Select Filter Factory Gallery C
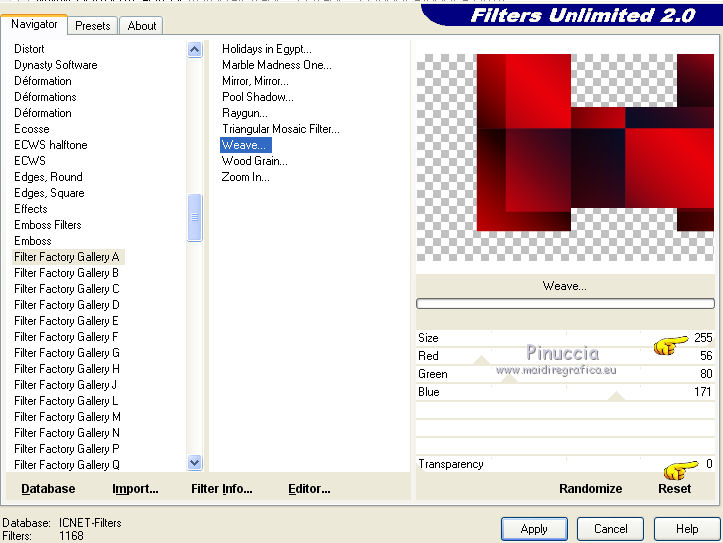This screenshot has width=723, height=543. pyautogui.click(x=66, y=289)
